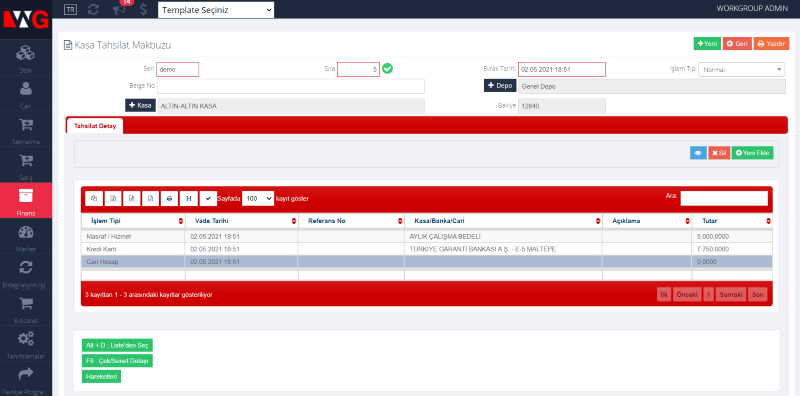The image size is (800, 396).
Task: Open the Finans archive-box icon in sidebar
Action: pos(26,195)
